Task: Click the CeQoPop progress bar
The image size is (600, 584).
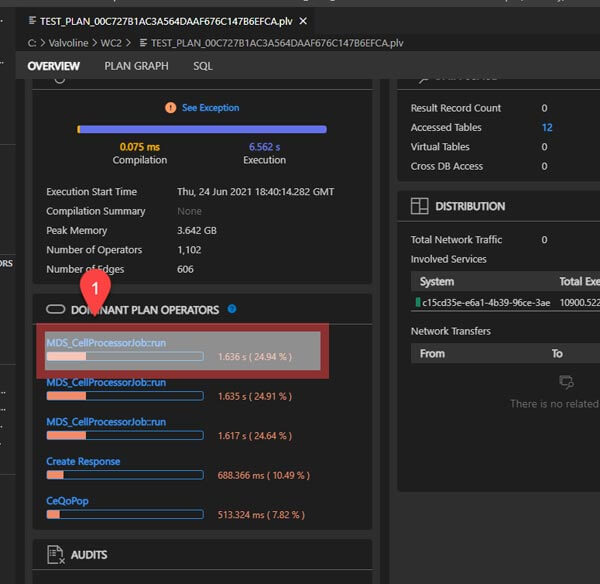Action: click(x=125, y=514)
